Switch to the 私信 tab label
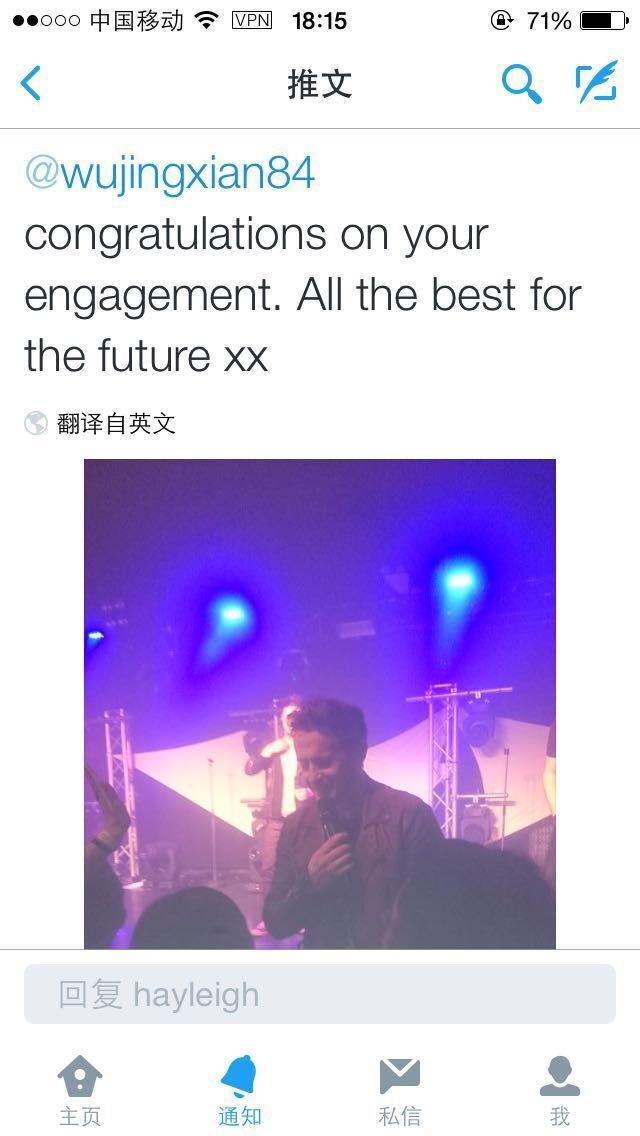Image resolution: width=640 pixels, height=1136 pixels. point(399,1116)
